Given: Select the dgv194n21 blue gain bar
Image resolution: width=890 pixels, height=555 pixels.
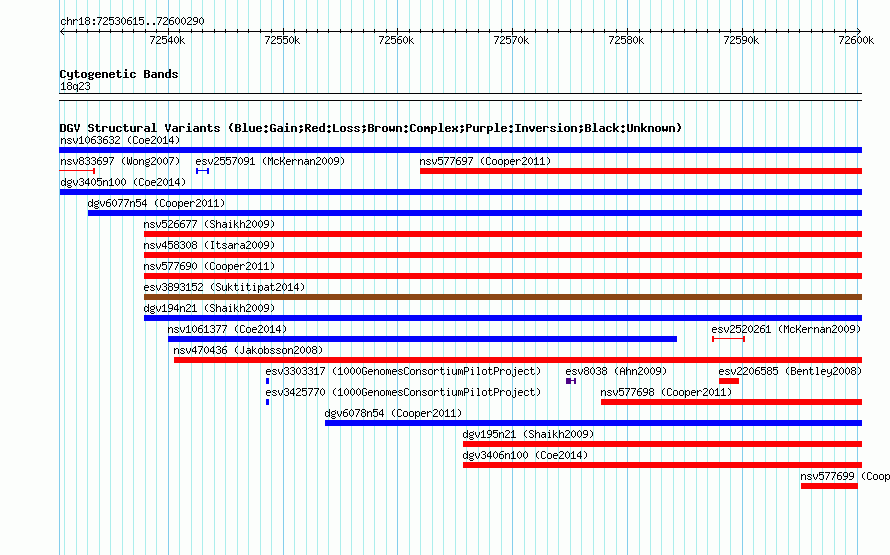Looking at the screenshot, I should click(503, 318).
